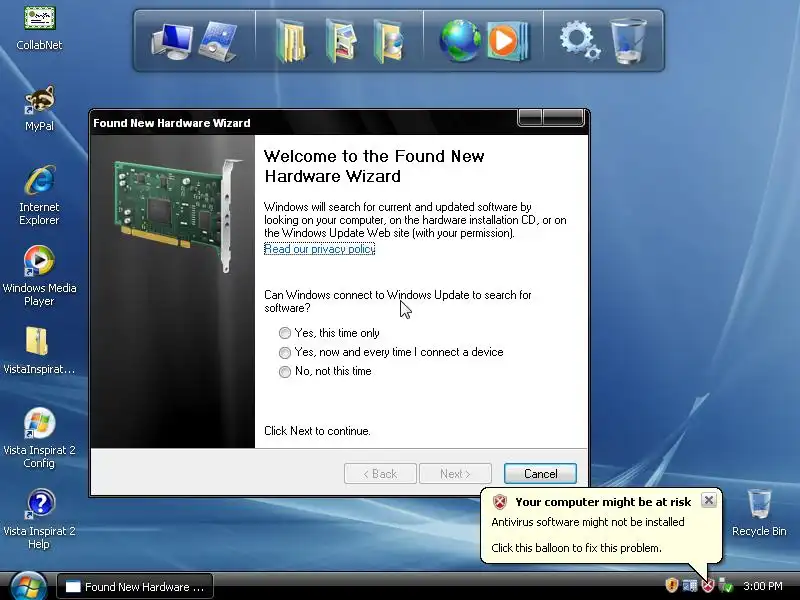800x600 pixels.
Task: Click the calculator-style tray icon
Action: point(690,586)
